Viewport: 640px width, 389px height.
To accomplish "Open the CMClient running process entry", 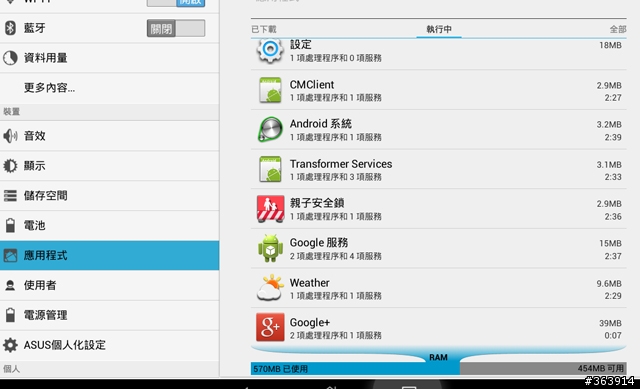I will [x=439, y=90].
